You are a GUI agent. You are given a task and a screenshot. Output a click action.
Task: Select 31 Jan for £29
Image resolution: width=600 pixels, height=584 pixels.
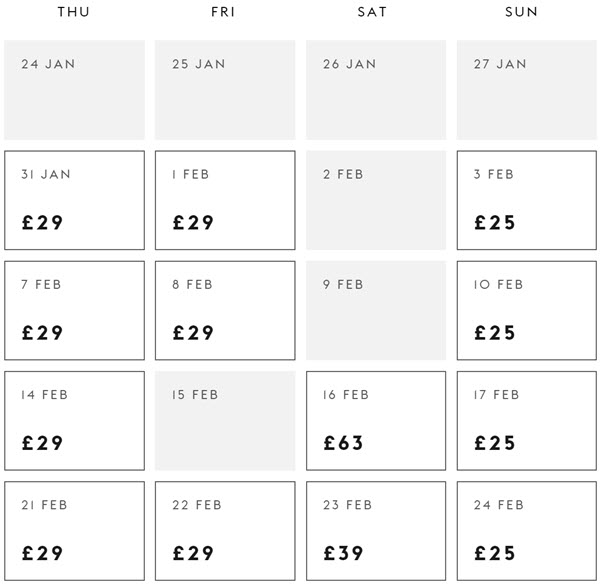(75, 200)
